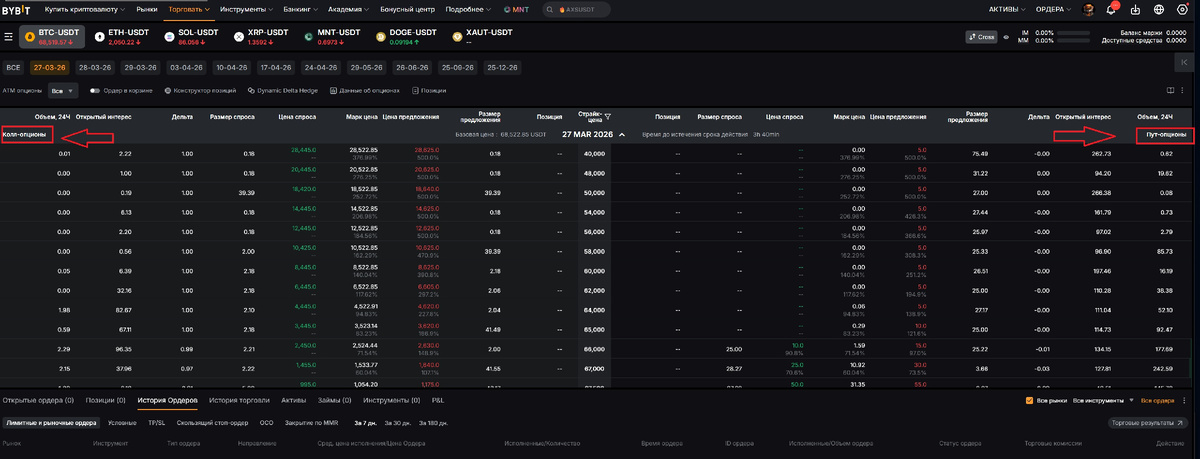Open the notifications bell
Image resolution: width=1200 pixels, height=459 pixels.
[x=1111, y=9]
